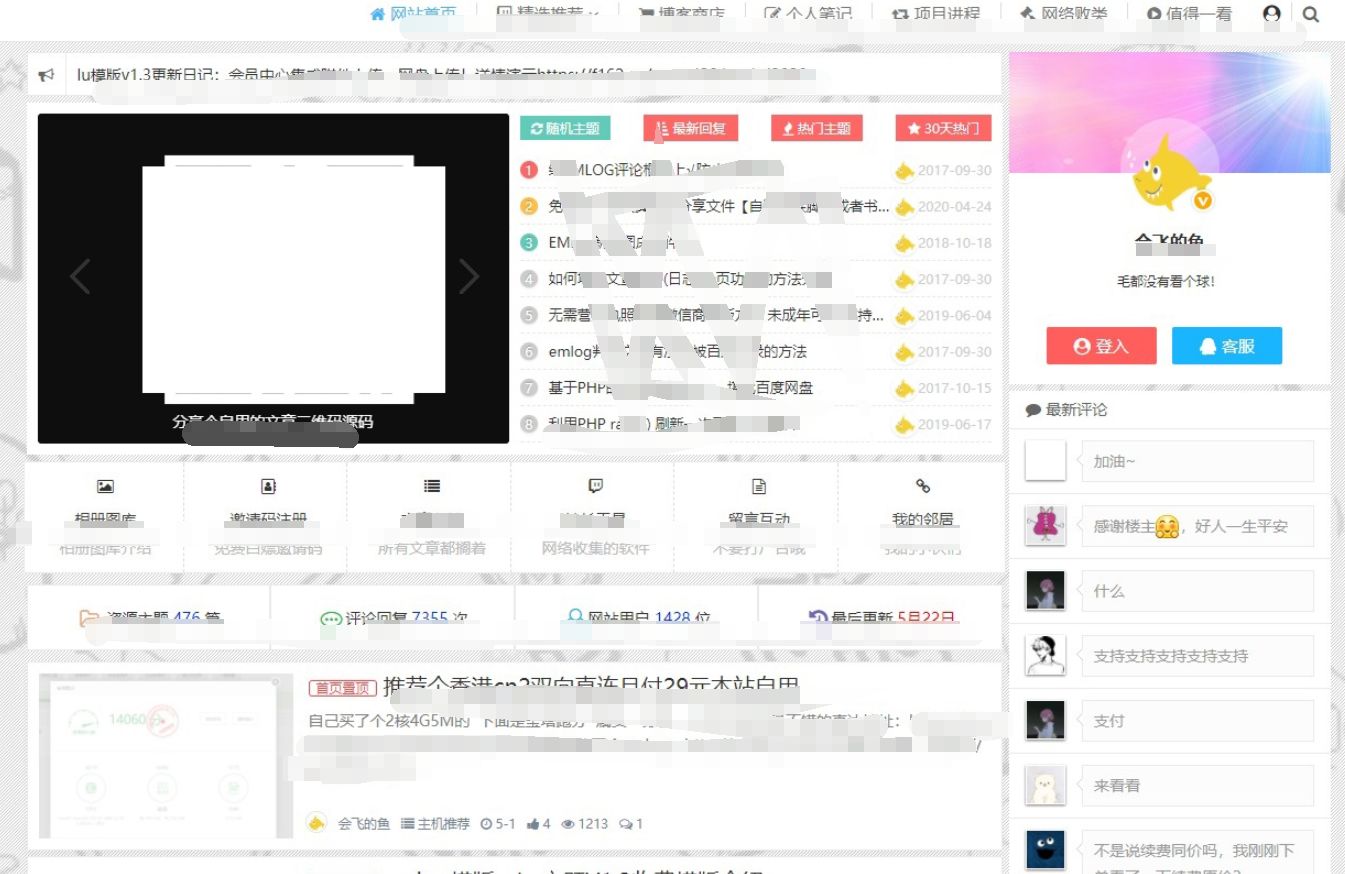
Task: Expand the 精选推荐 dropdown menu
Action: coord(548,14)
